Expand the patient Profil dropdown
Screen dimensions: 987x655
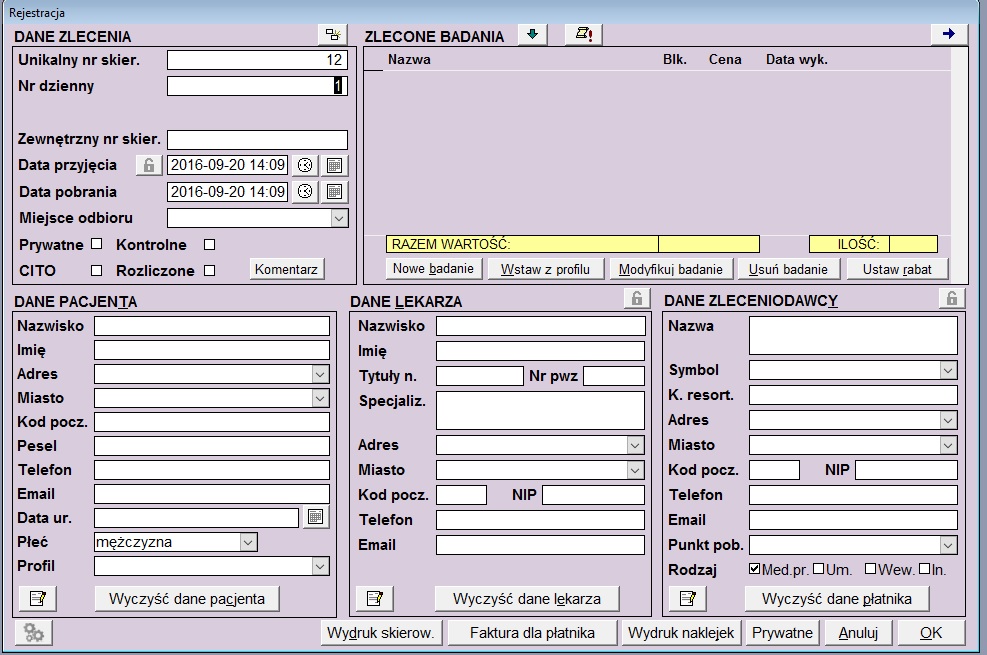pos(320,566)
